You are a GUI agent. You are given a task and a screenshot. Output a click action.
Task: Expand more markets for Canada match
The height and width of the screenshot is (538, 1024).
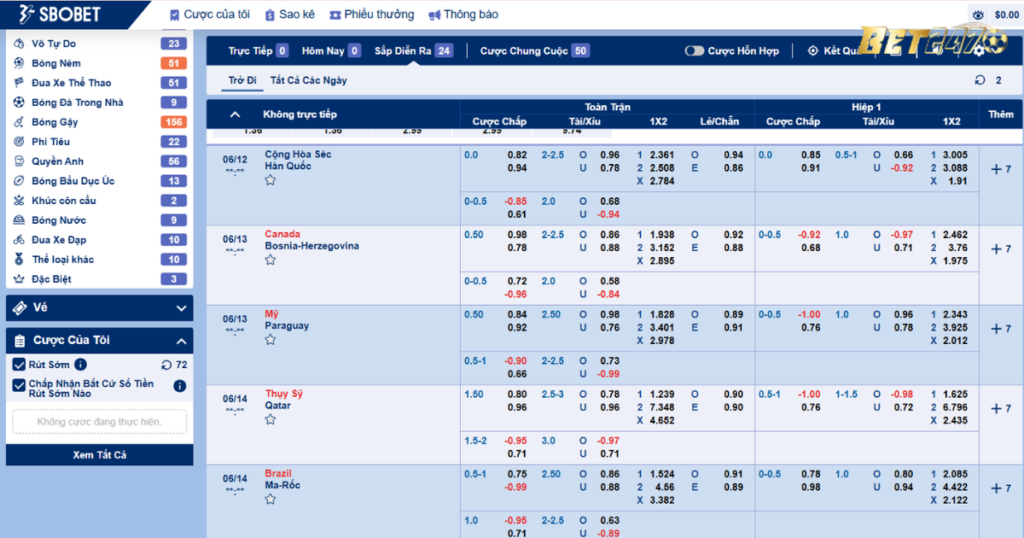click(1000, 249)
